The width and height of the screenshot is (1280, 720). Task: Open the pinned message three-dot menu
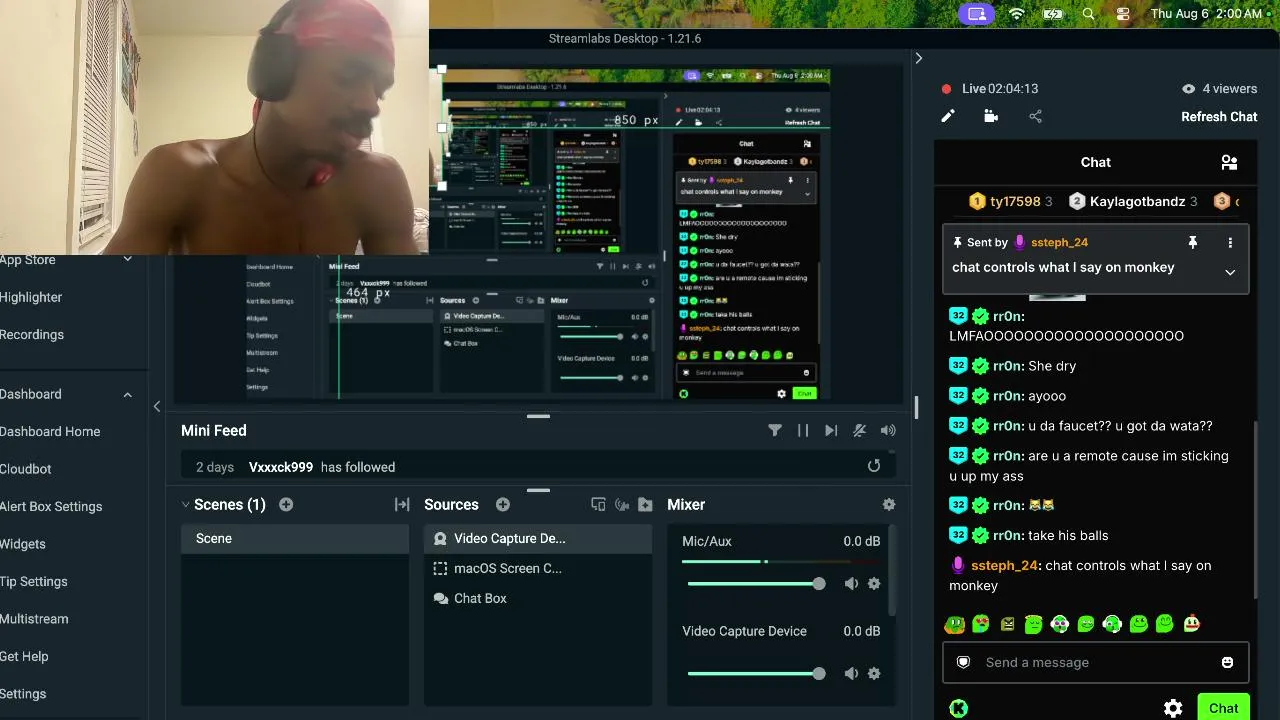(1230, 242)
